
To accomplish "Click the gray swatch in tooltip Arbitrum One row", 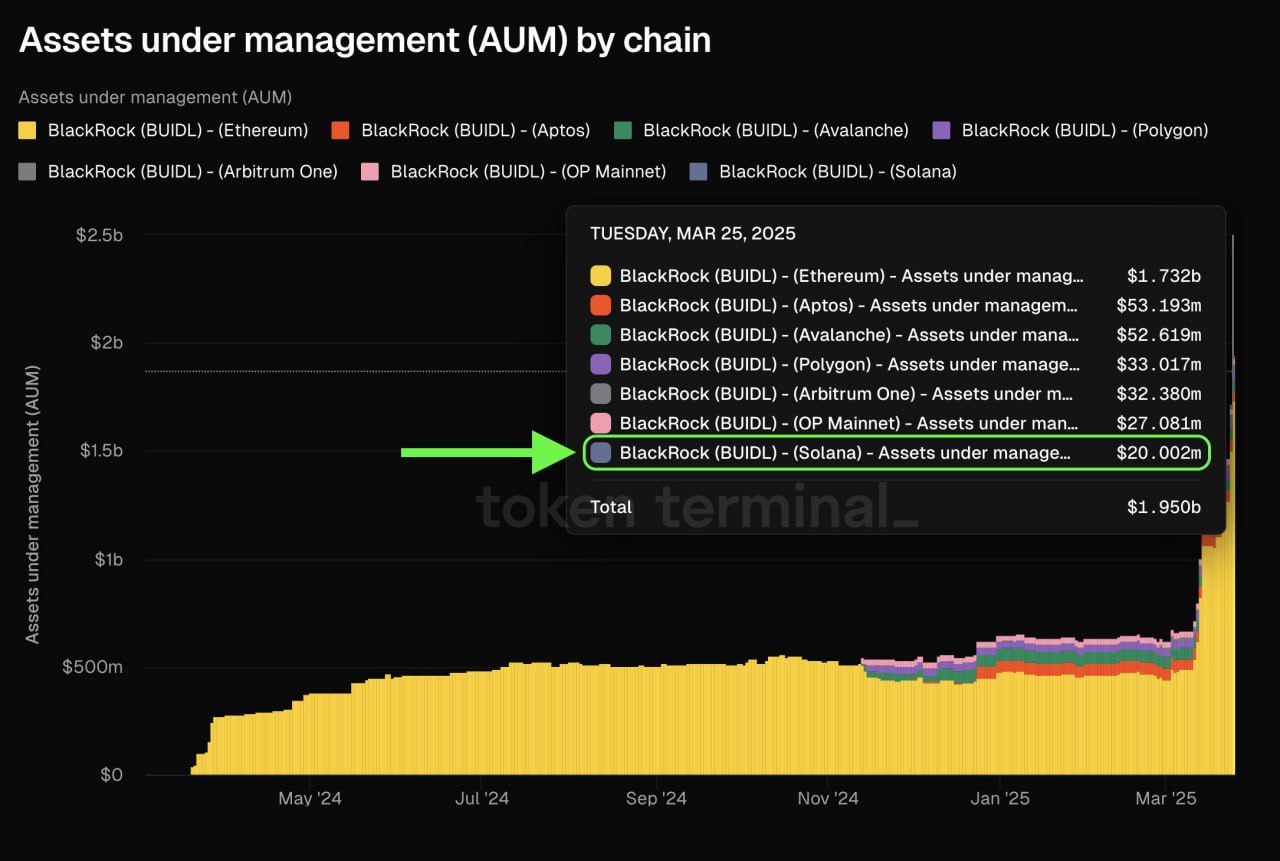I will click(x=600, y=394).
